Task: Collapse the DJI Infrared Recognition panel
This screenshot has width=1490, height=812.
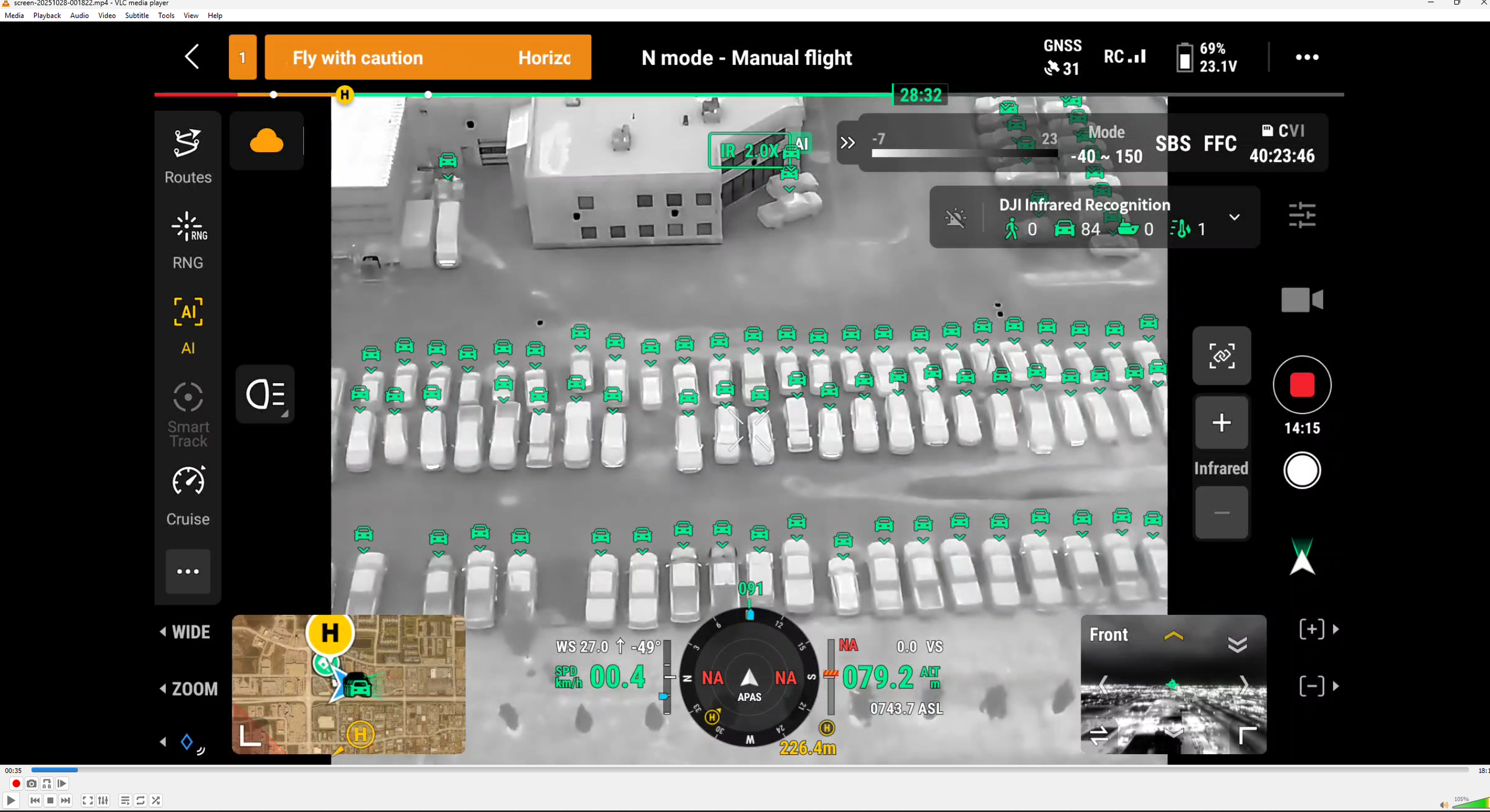Action: [x=1233, y=217]
